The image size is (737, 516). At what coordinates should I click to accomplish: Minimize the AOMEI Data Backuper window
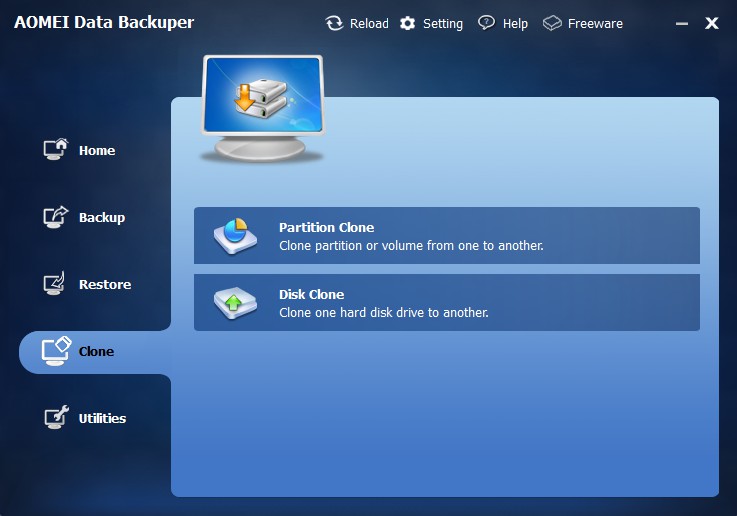[682, 23]
